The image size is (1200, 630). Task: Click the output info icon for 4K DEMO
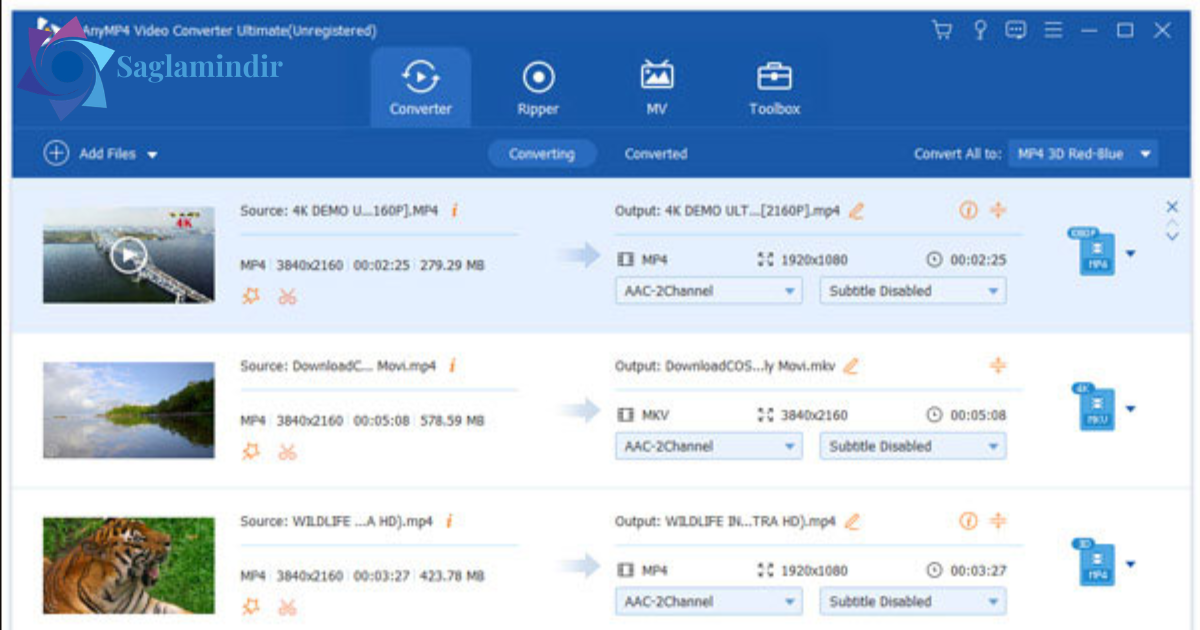click(x=968, y=210)
